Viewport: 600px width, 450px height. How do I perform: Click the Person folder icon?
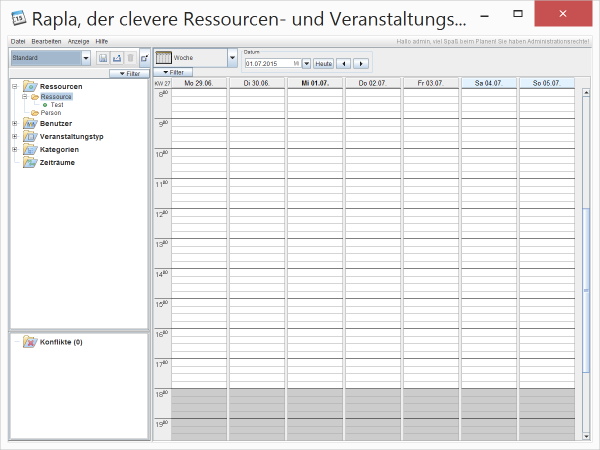(x=35, y=113)
